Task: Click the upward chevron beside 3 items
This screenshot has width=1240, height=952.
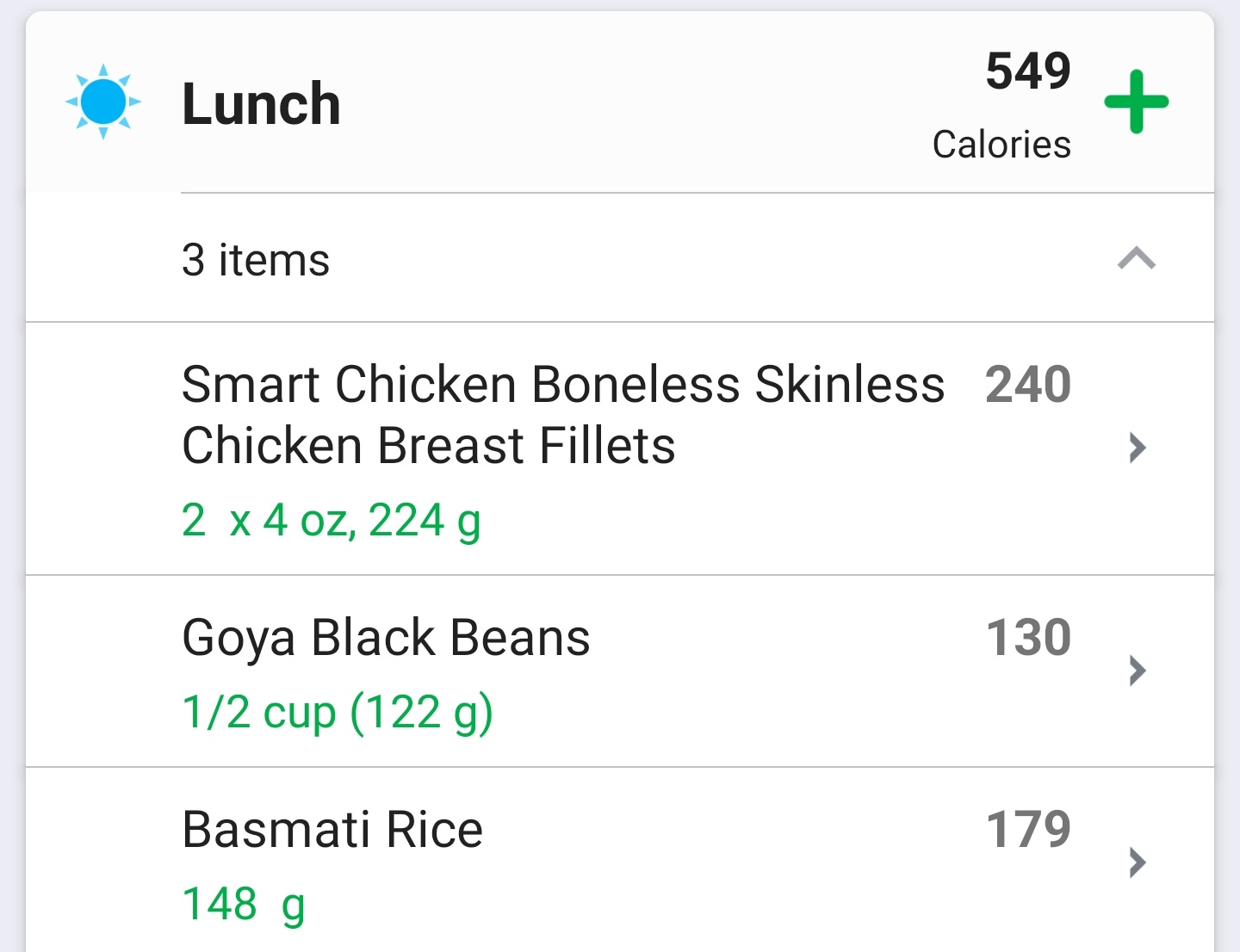Action: (x=1137, y=258)
